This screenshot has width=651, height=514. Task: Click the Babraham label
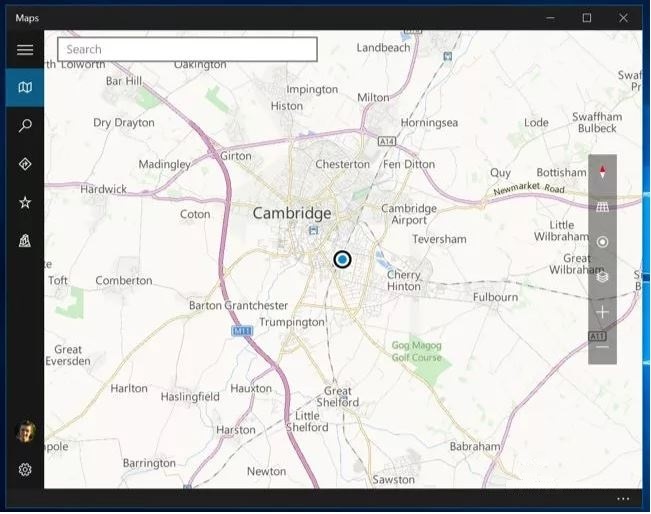475,447
